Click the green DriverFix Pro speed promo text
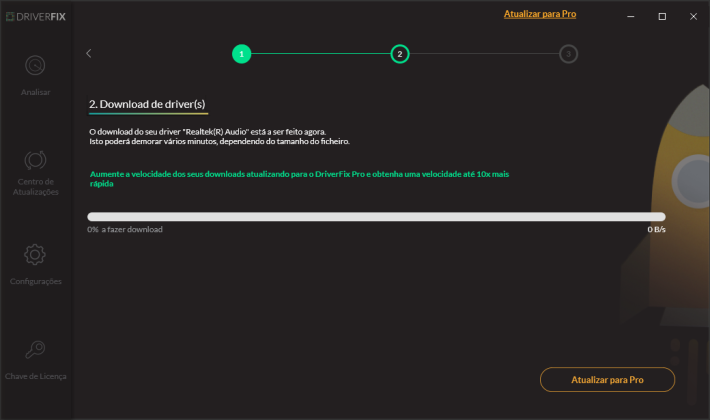The image size is (710, 420). coord(299,179)
